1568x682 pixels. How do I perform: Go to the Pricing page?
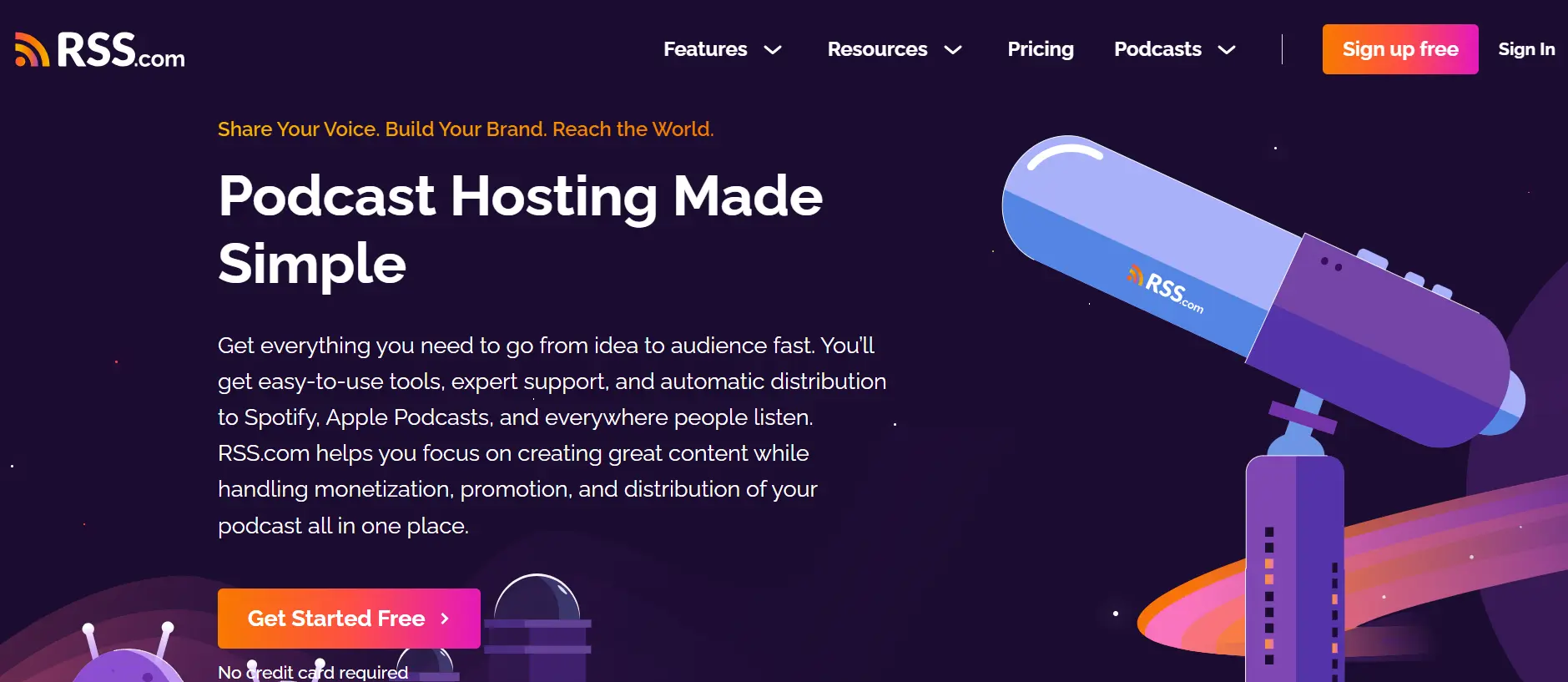tap(1041, 49)
